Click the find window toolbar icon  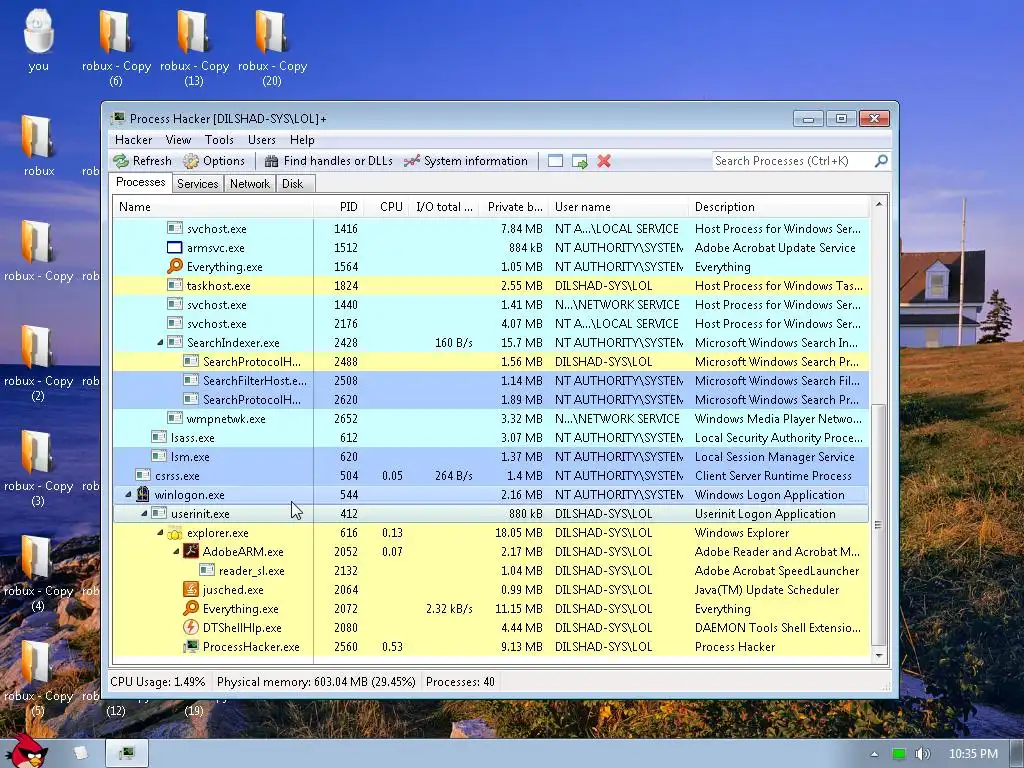pyautogui.click(x=555, y=161)
